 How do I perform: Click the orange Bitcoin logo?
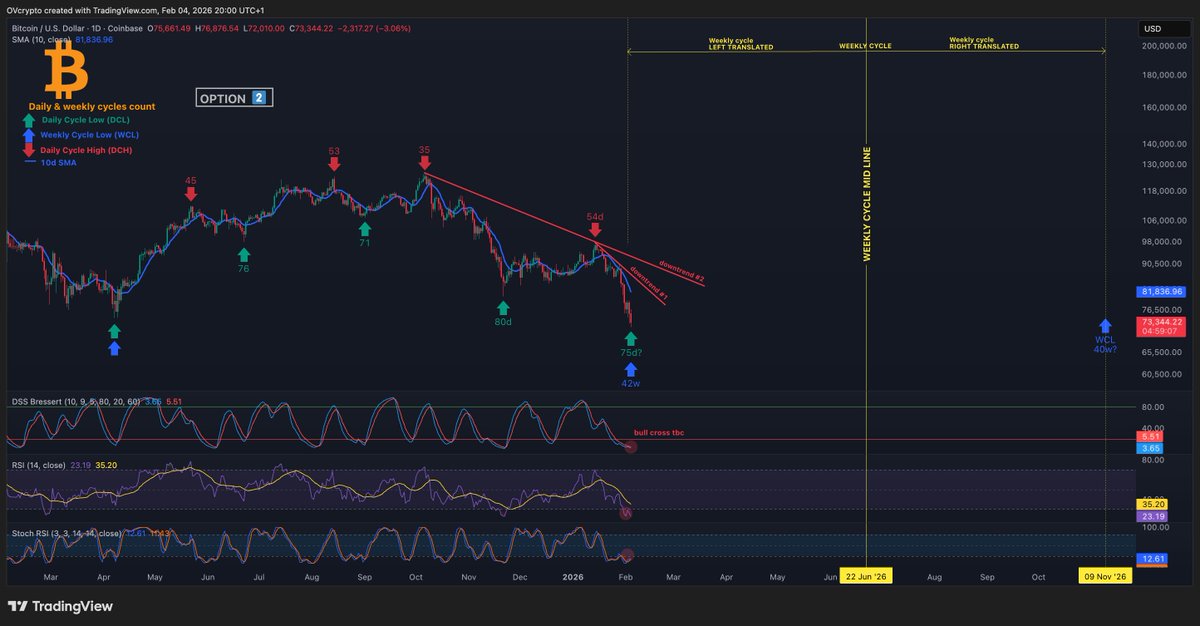click(66, 71)
